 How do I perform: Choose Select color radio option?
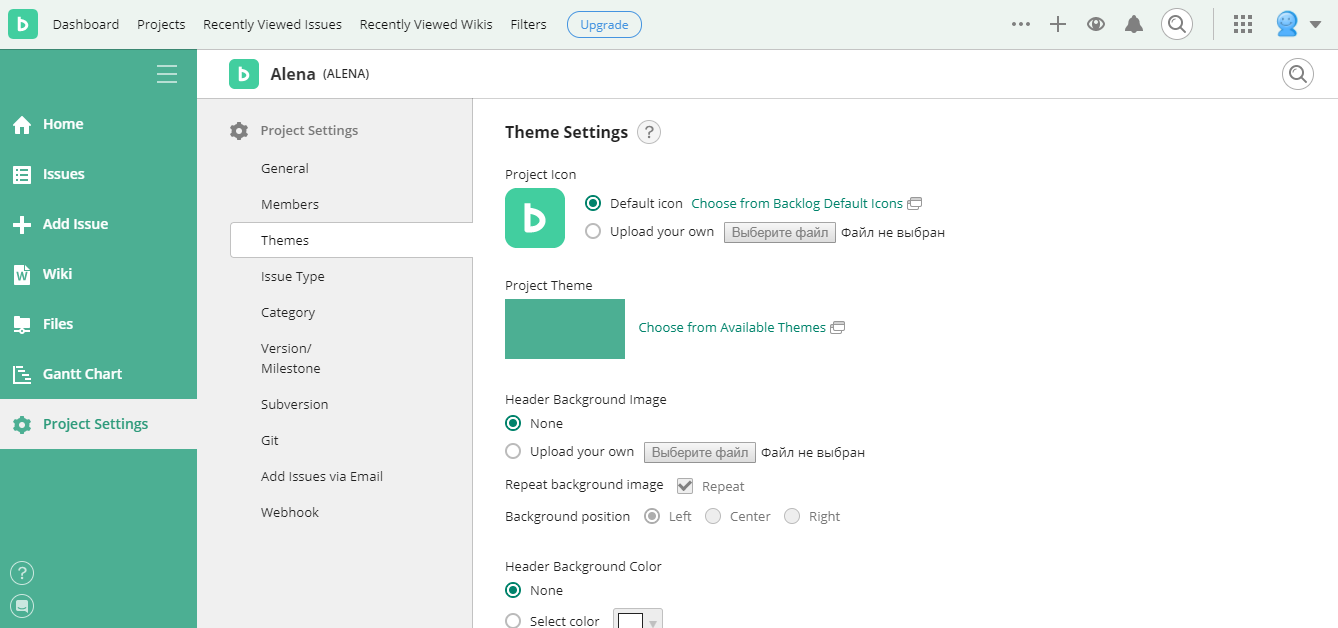pyautogui.click(x=513, y=620)
